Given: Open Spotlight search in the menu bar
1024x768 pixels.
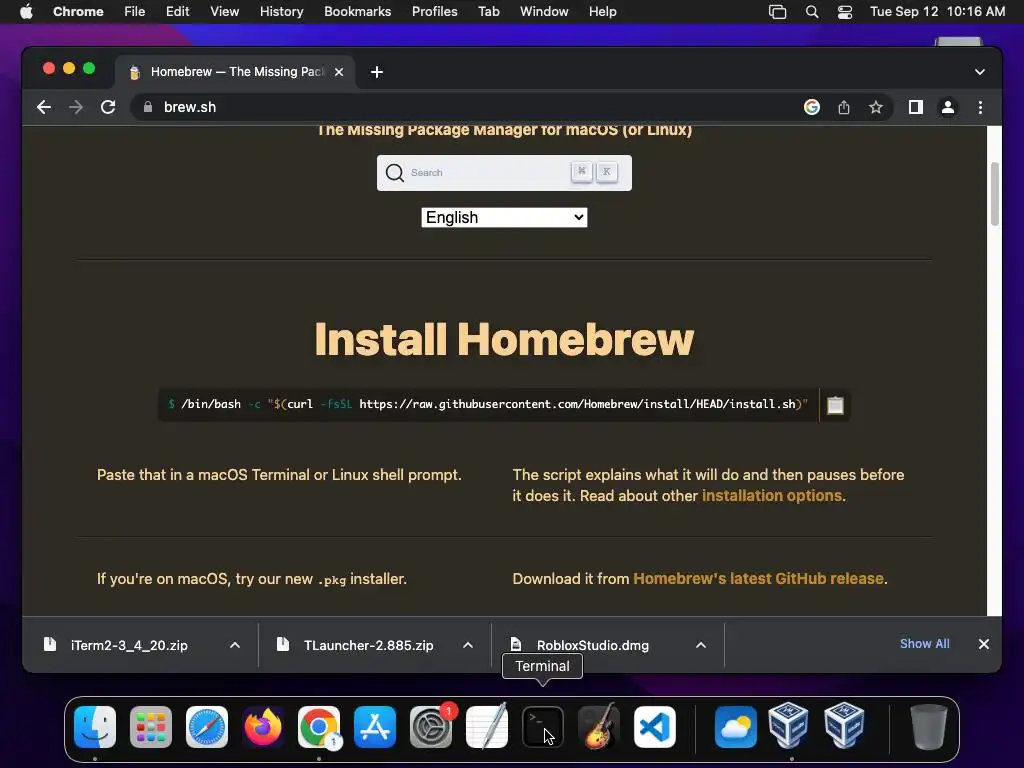Looking at the screenshot, I should [812, 12].
